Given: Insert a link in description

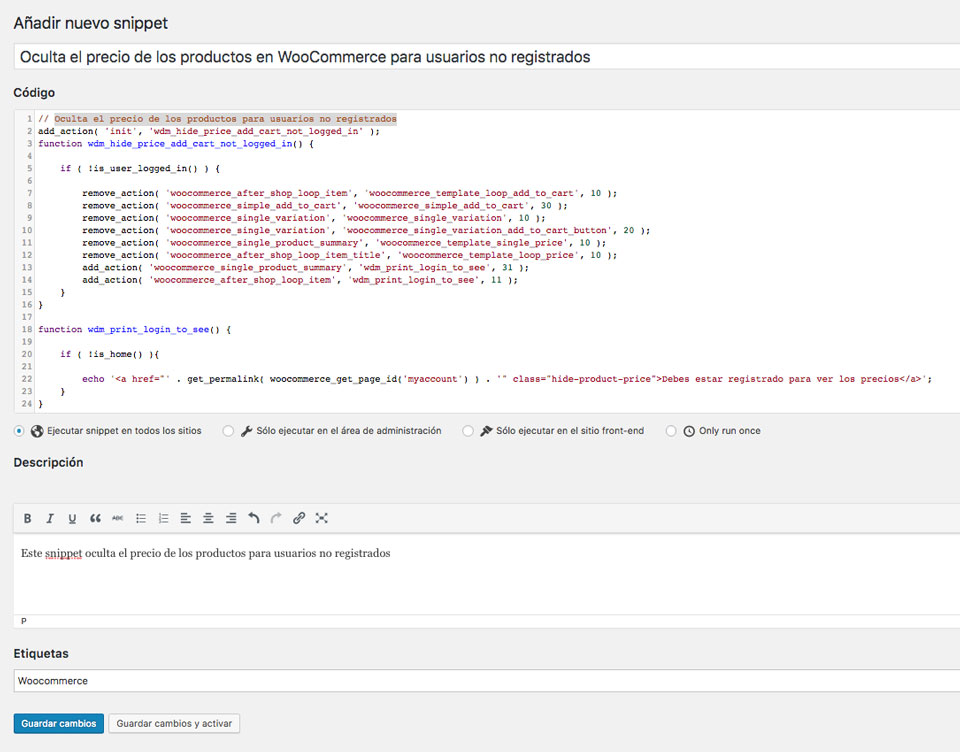Looking at the screenshot, I should point(299,519).
